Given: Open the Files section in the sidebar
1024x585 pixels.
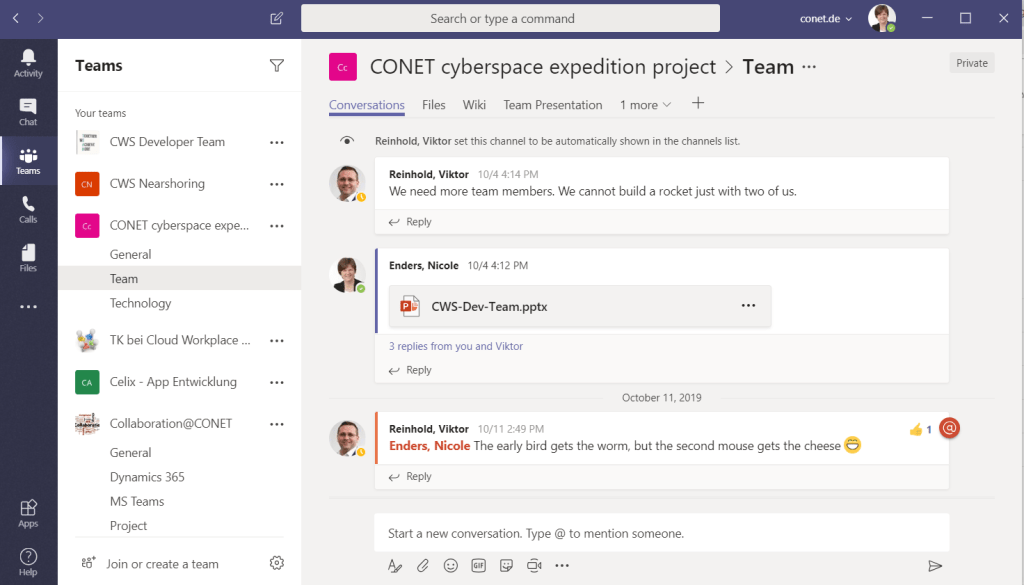Looking at the screenshot, I should [28, 258].
